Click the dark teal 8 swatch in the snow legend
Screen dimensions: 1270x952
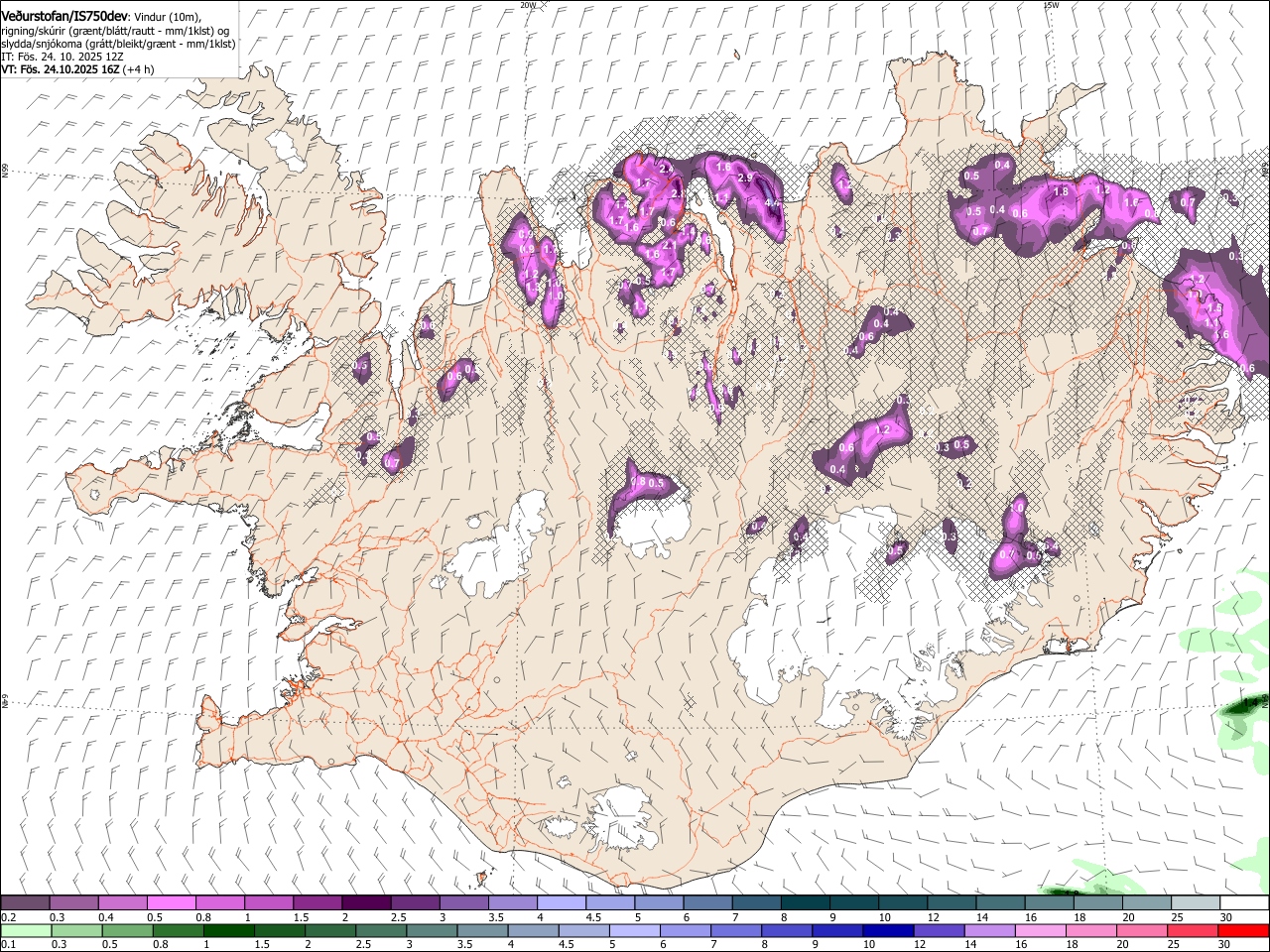(806, 903)
